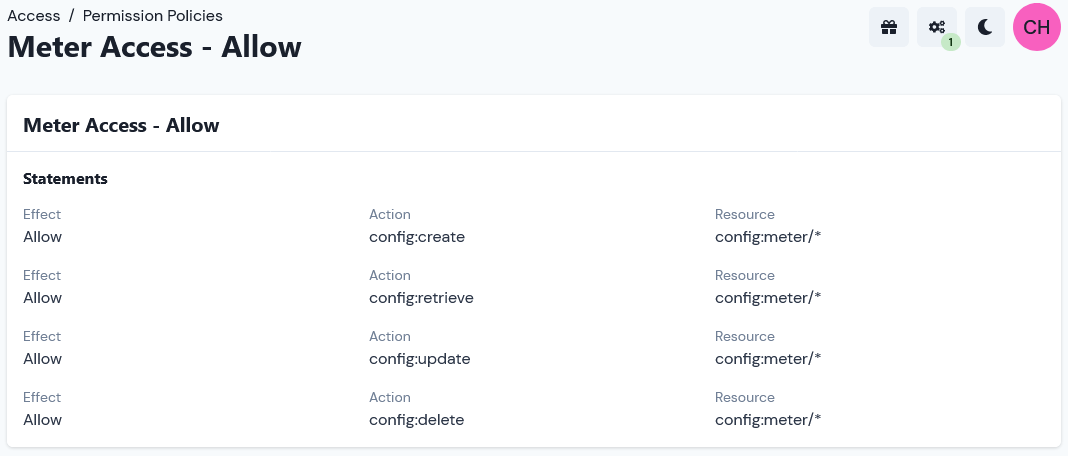Open the CH user avatar menu

pos(1037,27)
